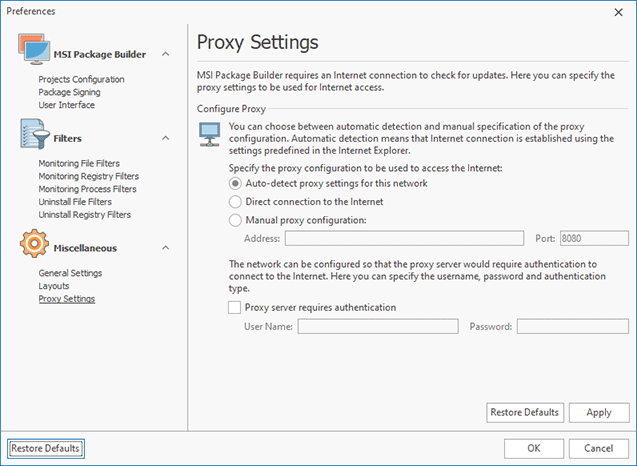The height and width of the screenshot is (466, 637).
Task: Close the Preferences dialog window
Action: (618, 12)
